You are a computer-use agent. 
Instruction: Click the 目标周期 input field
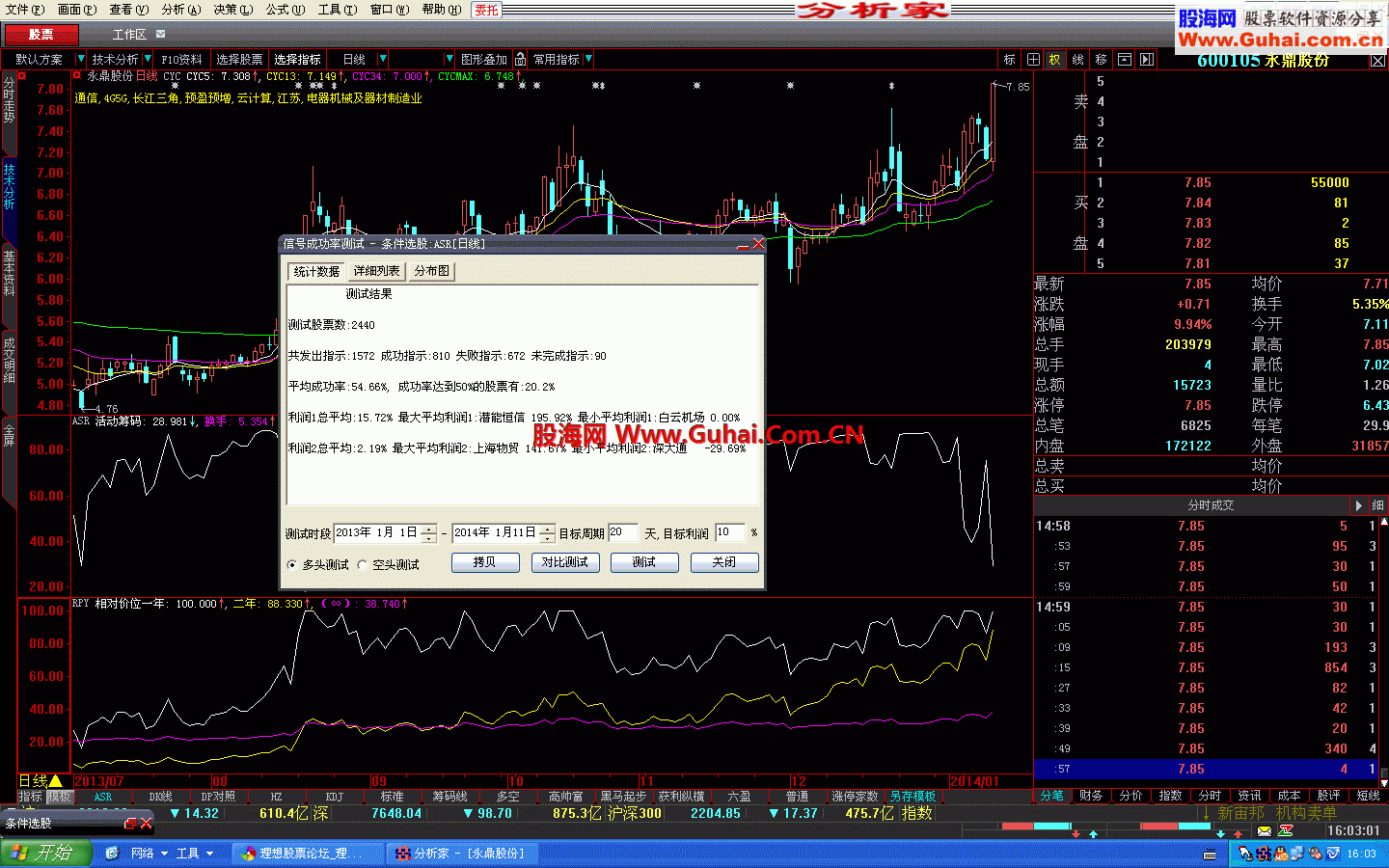622,532
